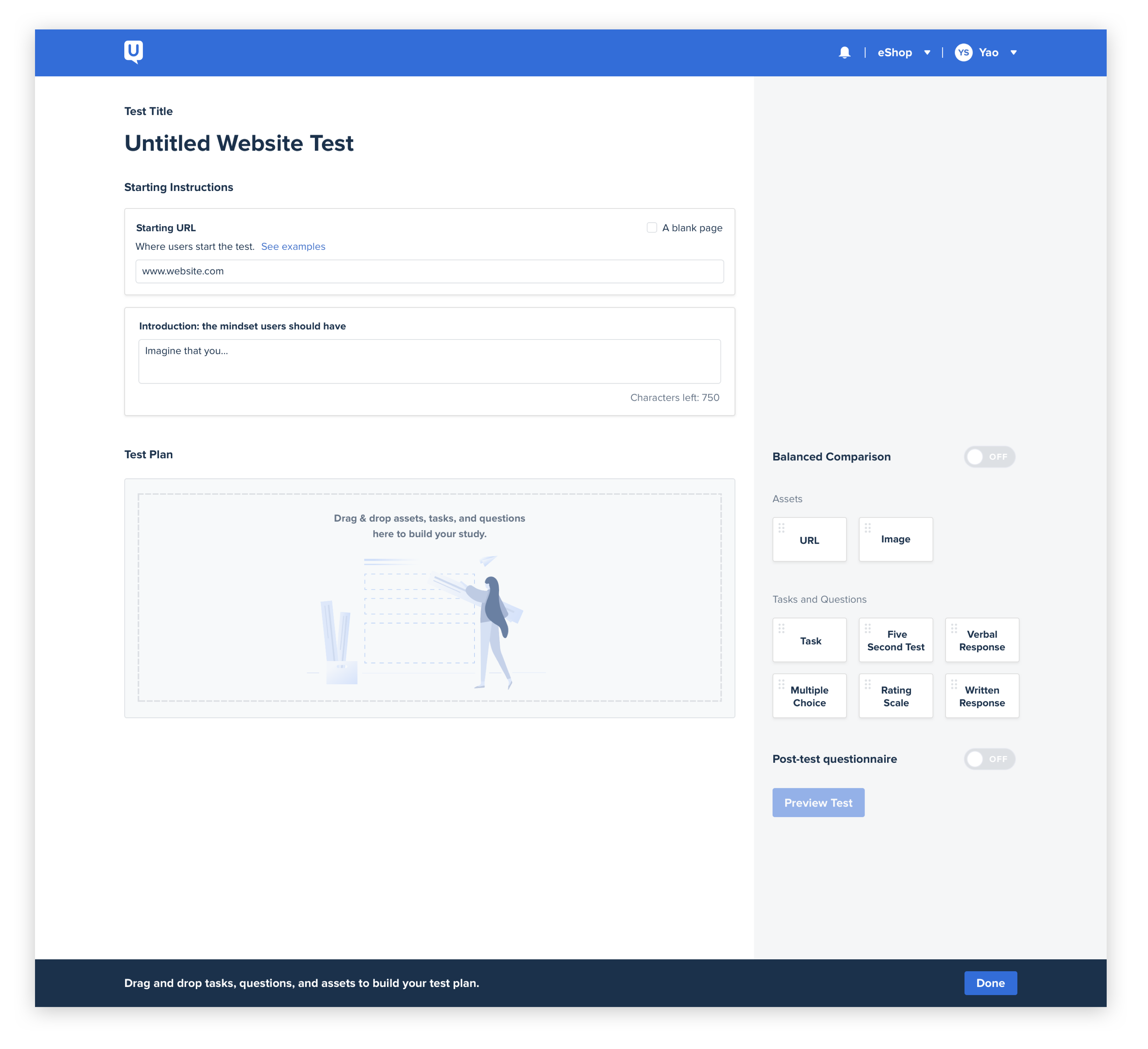The height and width of the screenshot is (1049, 1148).
Task: Click drag handle on Written Response card
Action: click(954, 684)
